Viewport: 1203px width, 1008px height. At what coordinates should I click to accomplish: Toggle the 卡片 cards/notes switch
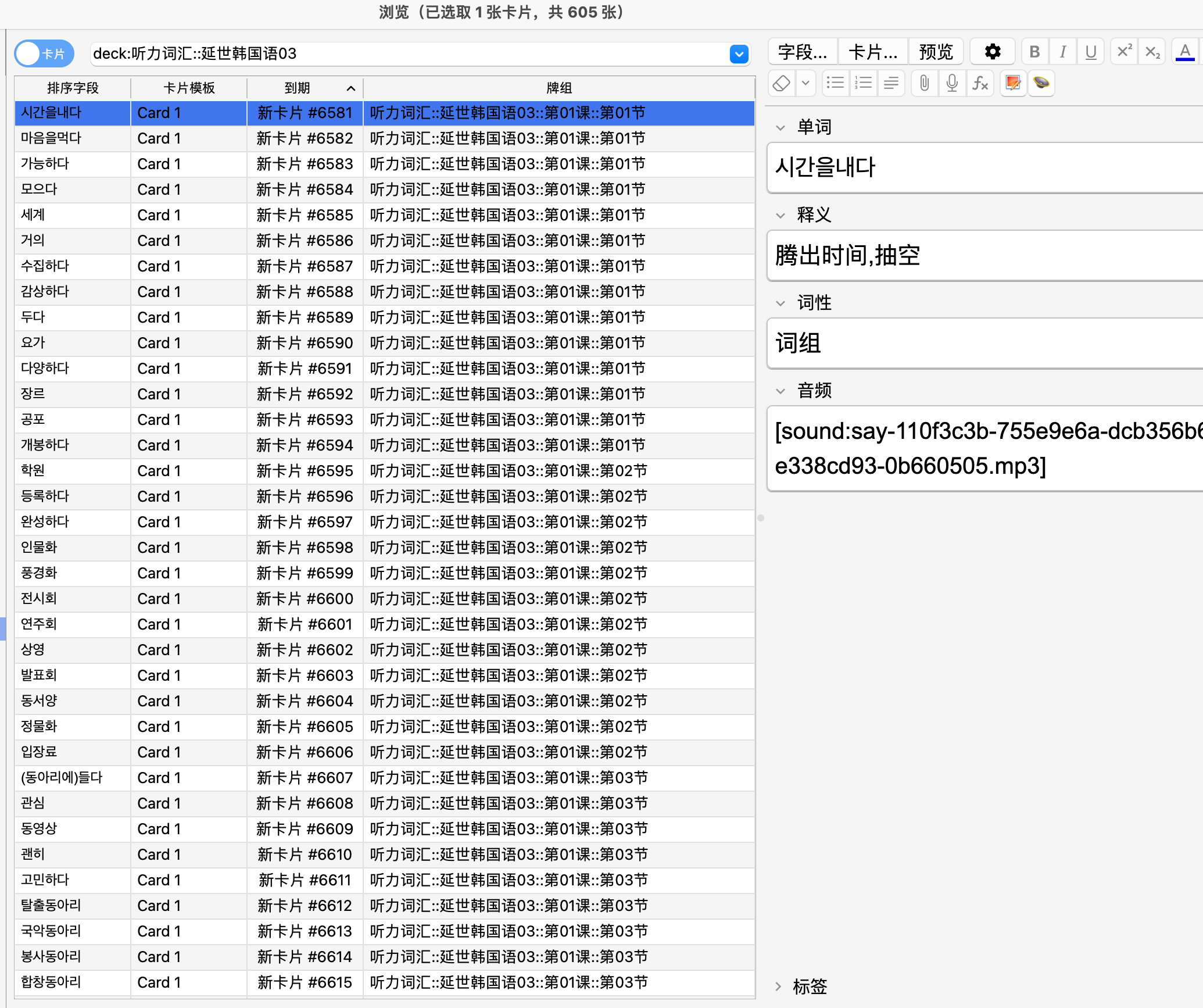click(44, 53)
